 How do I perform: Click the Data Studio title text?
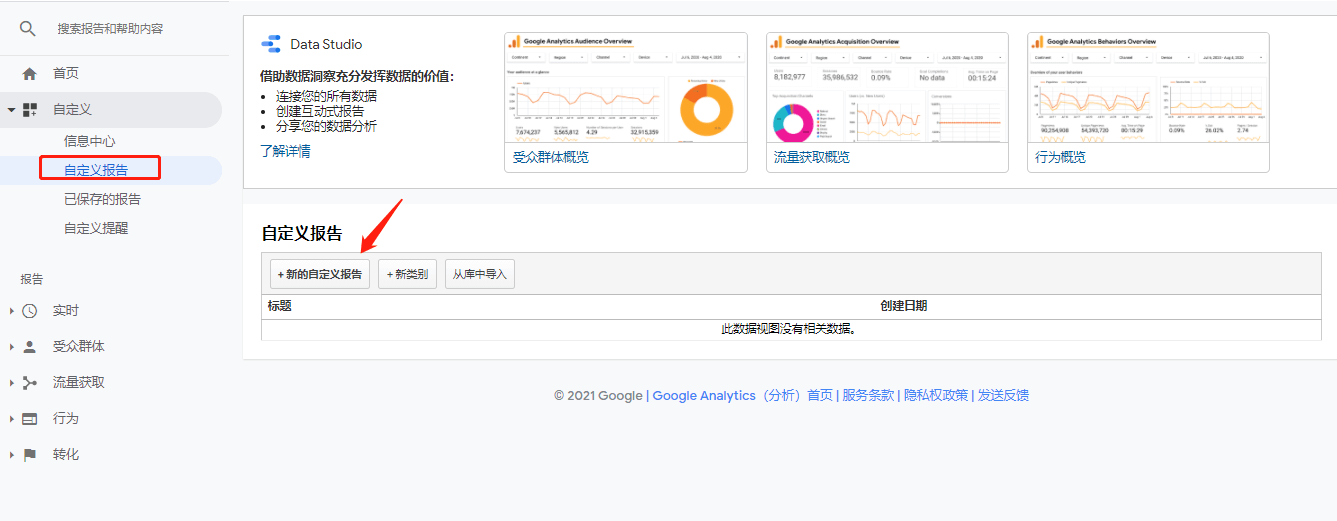pos(326,44)
